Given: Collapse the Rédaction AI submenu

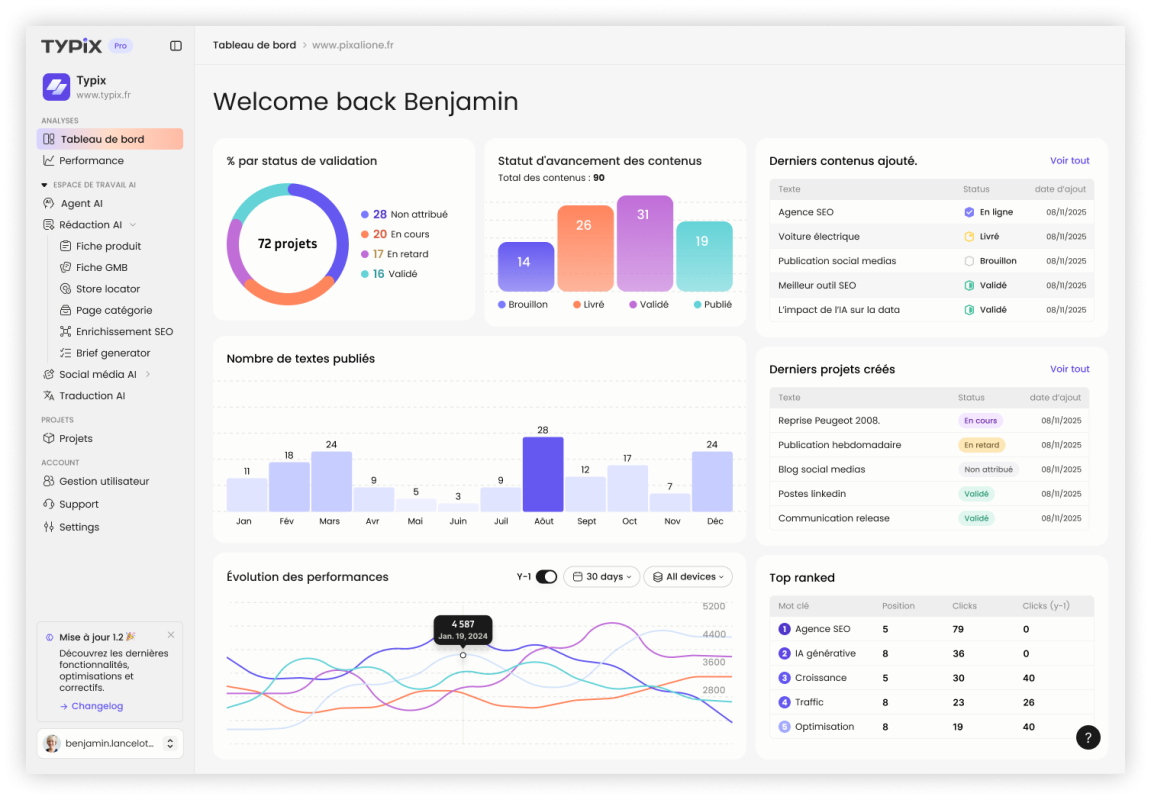Looking at the screenshot, I should (x=133, y=225).
